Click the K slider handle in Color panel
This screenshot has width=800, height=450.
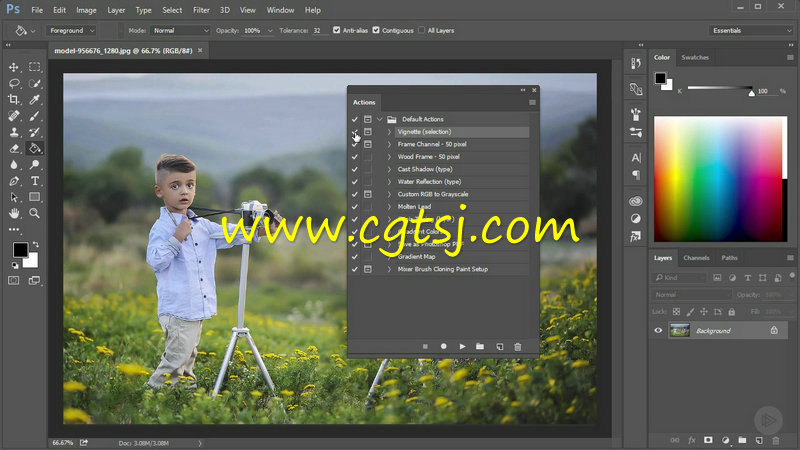(751, 93)
